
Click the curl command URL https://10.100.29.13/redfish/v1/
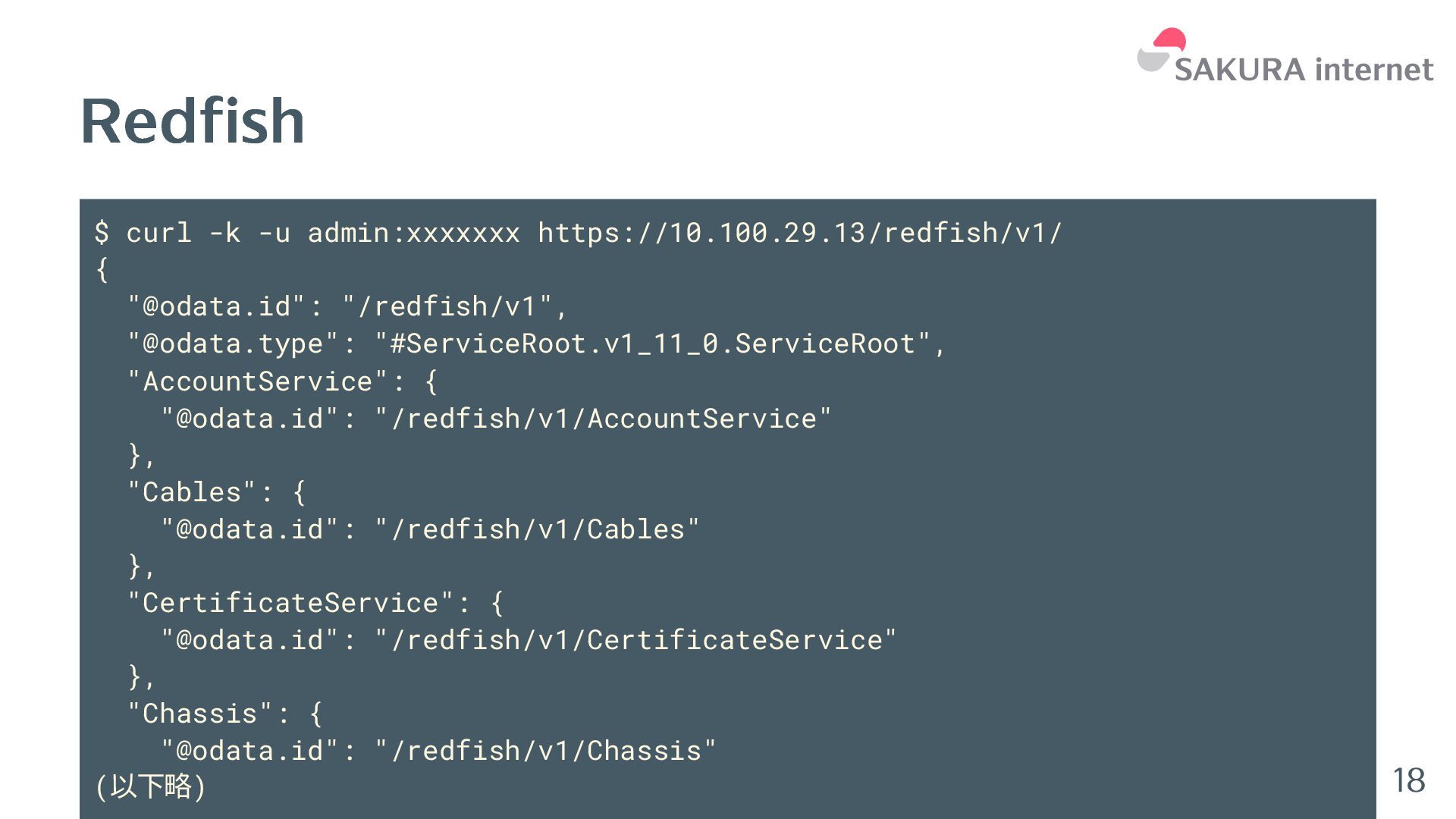click(x=800, y=233)
